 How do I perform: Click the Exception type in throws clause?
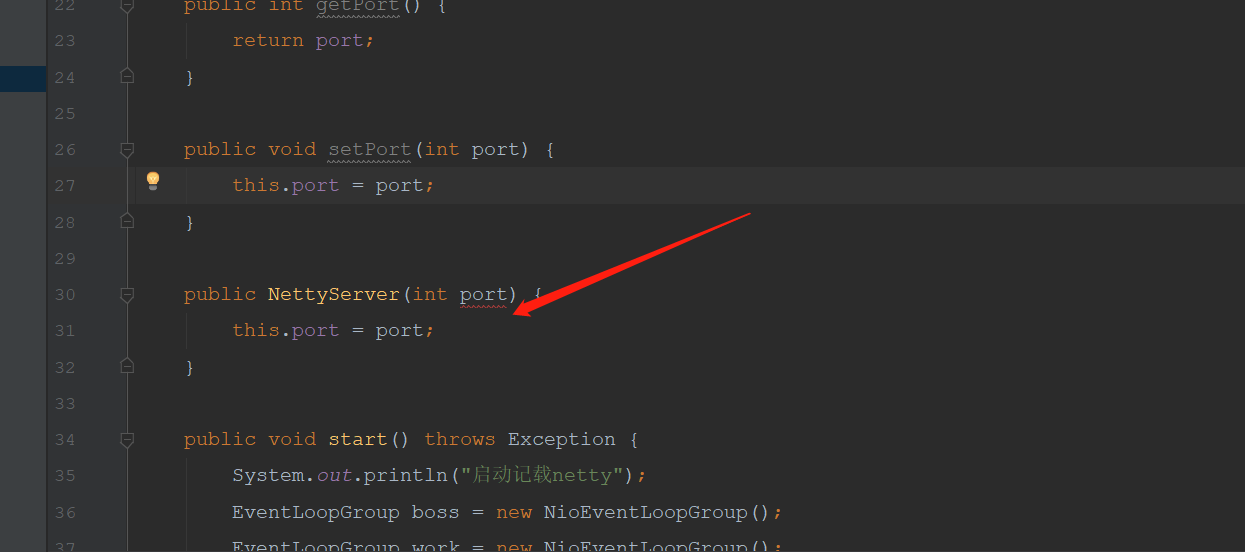pos(561,439)
